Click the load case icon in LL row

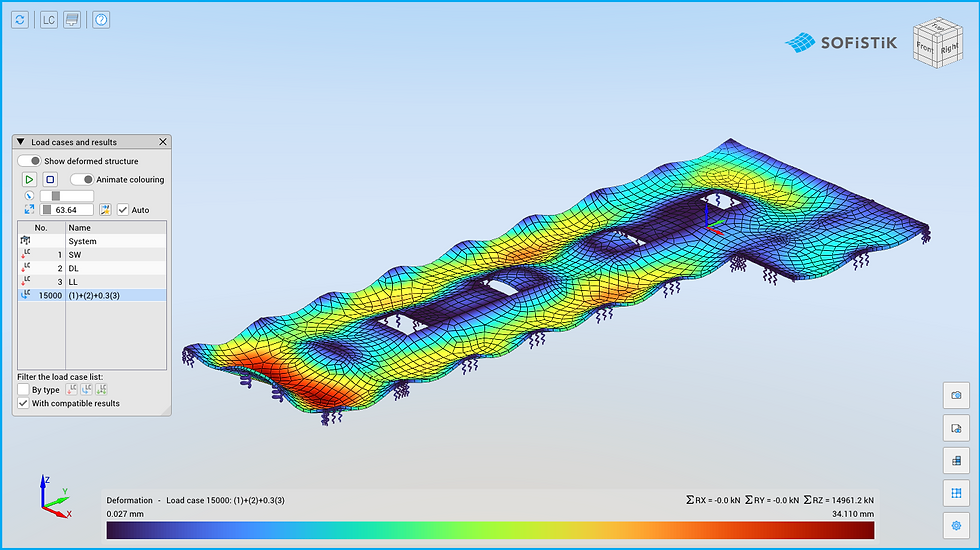click(x=26, y=282)
